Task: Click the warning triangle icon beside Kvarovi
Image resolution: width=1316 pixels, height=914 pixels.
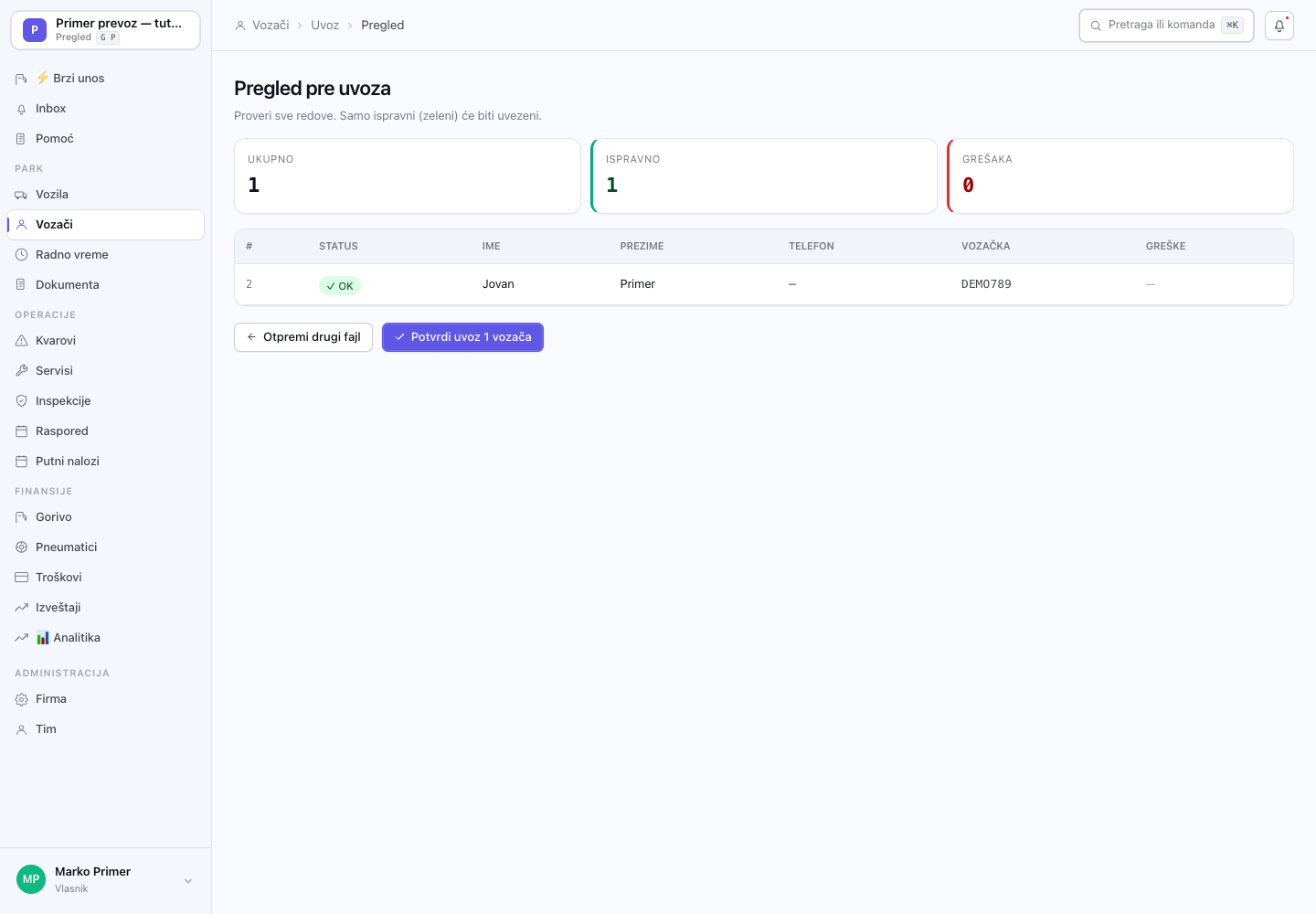Action: (21, 341)
